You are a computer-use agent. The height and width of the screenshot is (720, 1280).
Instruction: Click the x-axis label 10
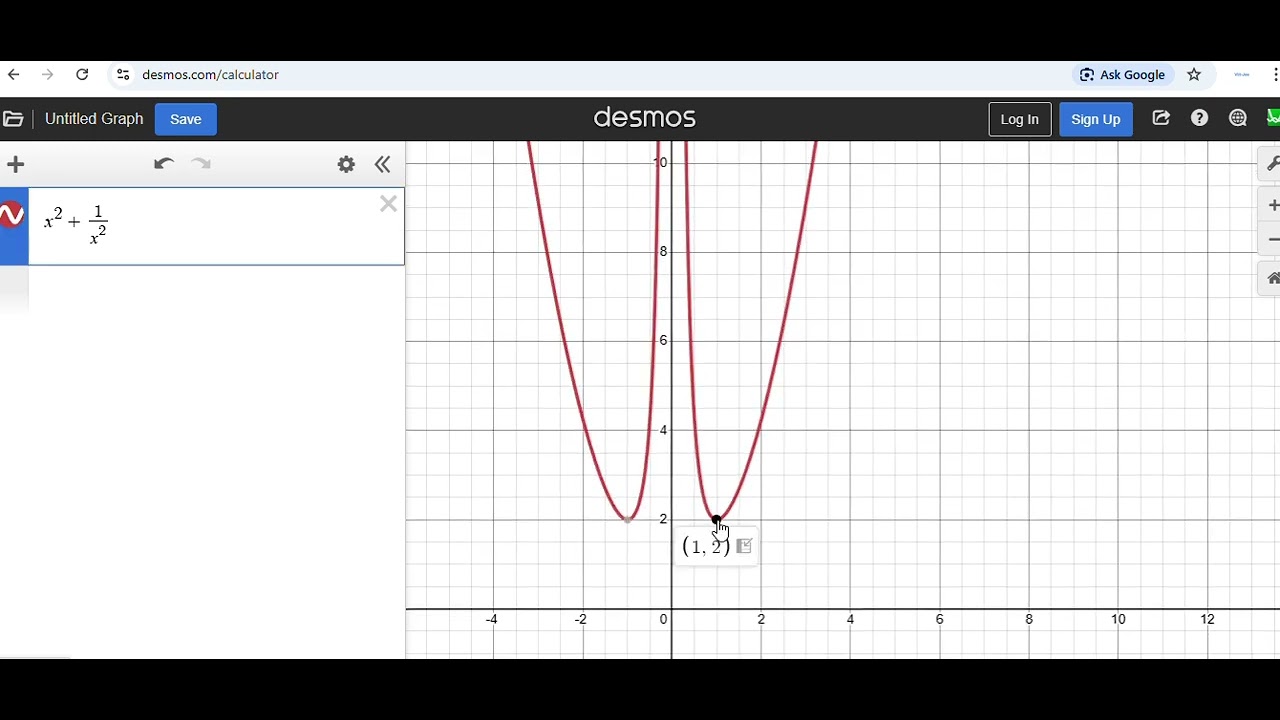(x=1118, y=620)
